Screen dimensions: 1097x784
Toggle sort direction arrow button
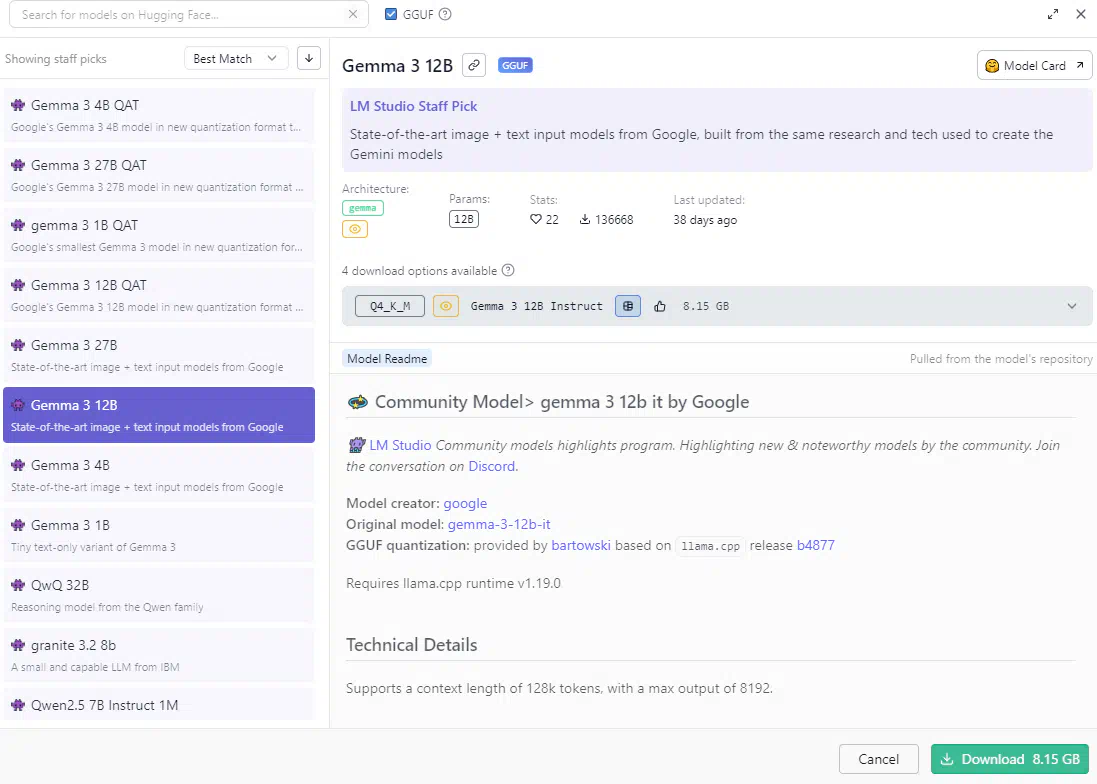[x=309, y=58]
